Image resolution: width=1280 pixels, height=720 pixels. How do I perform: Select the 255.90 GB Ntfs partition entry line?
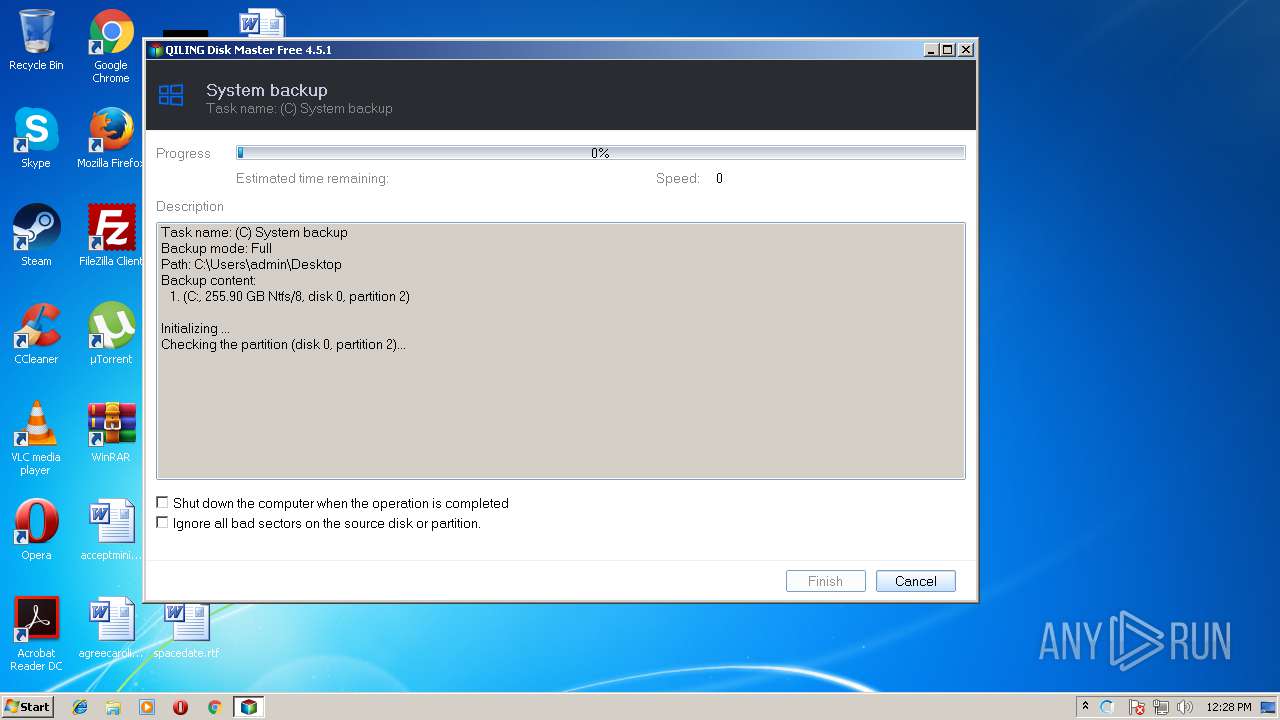(x=290, y=297)
